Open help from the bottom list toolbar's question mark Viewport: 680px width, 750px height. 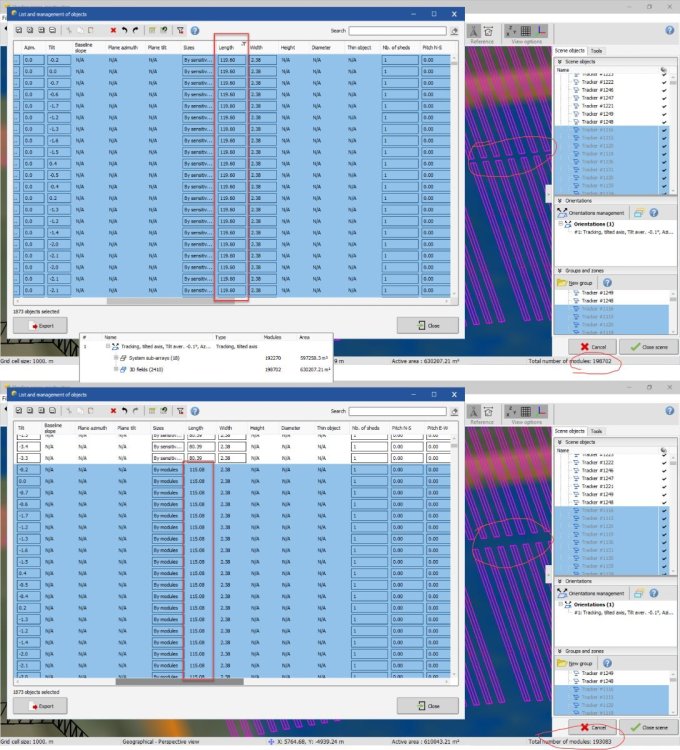point(195,410)
